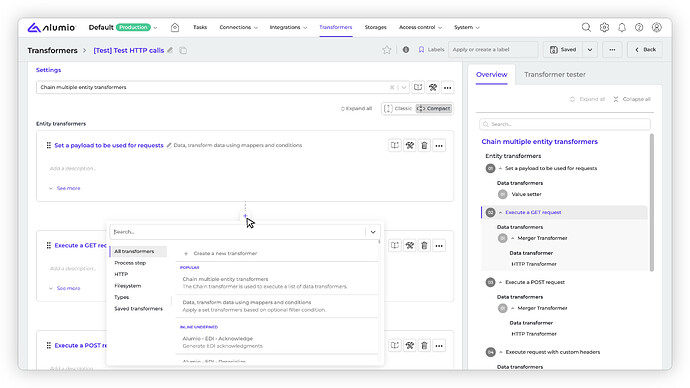Choose Chain multiple entity transformers option
The width and height of the screenshot is (690, 388).
click(x=277, y=282)
